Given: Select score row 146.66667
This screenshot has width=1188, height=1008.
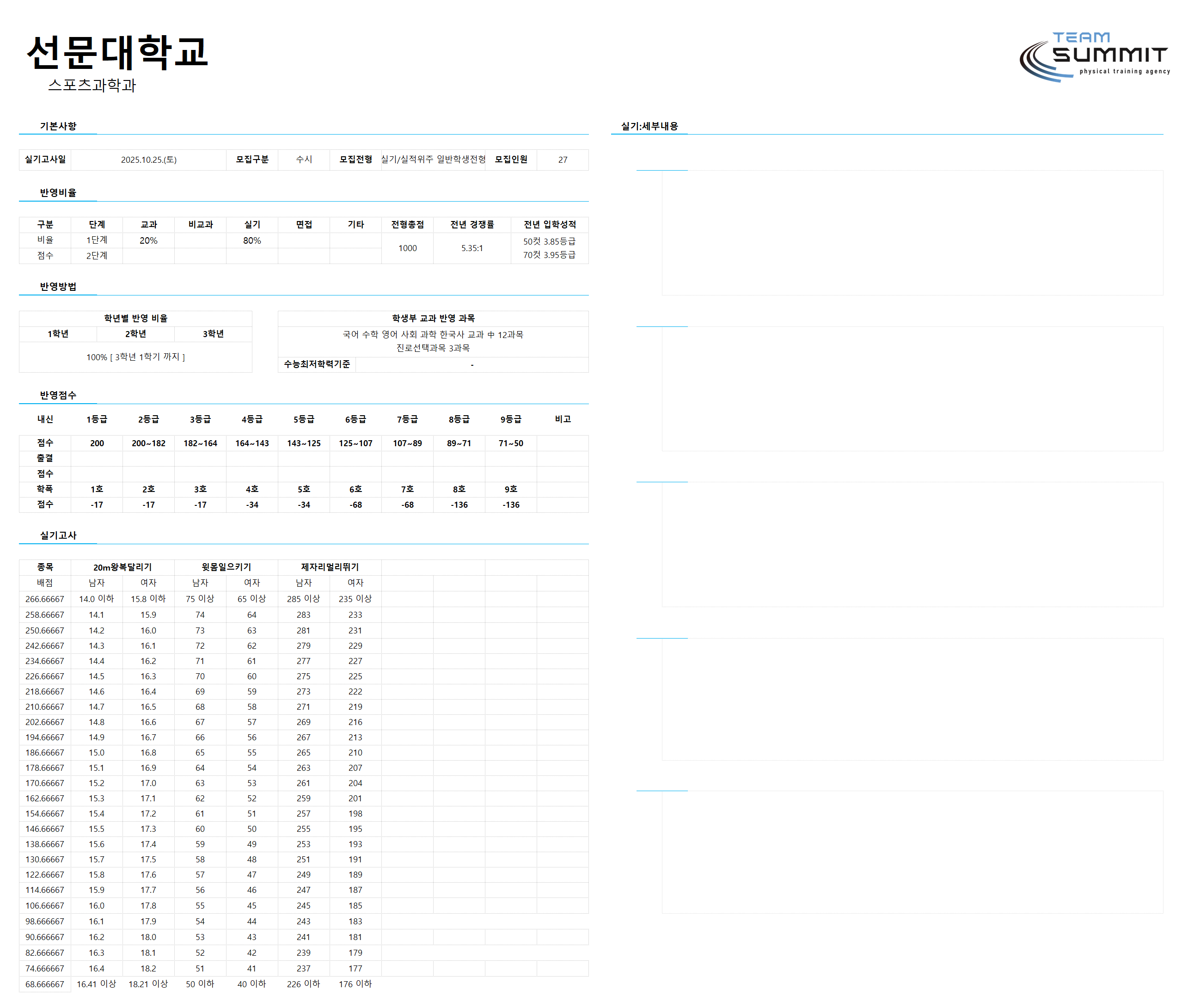Looking at the screenshot, I should click(44, 829).
